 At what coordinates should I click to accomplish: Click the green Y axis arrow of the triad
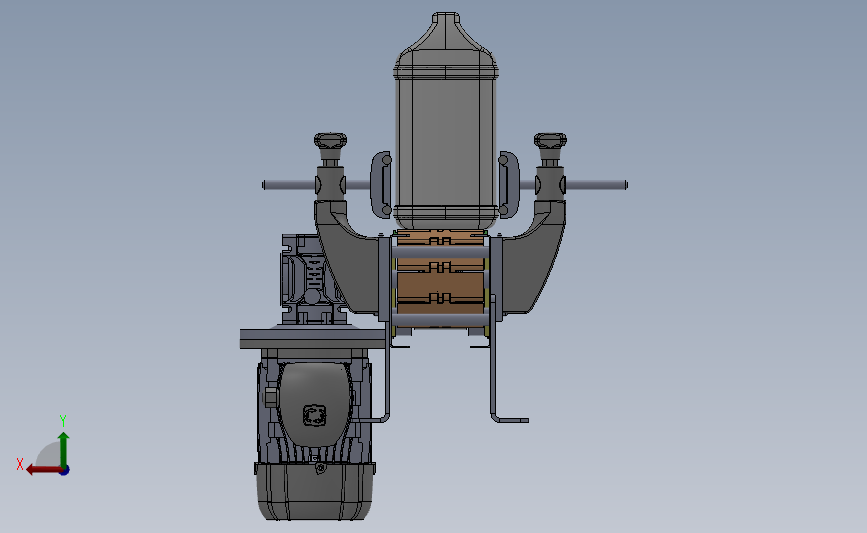[x=63, y=449]
